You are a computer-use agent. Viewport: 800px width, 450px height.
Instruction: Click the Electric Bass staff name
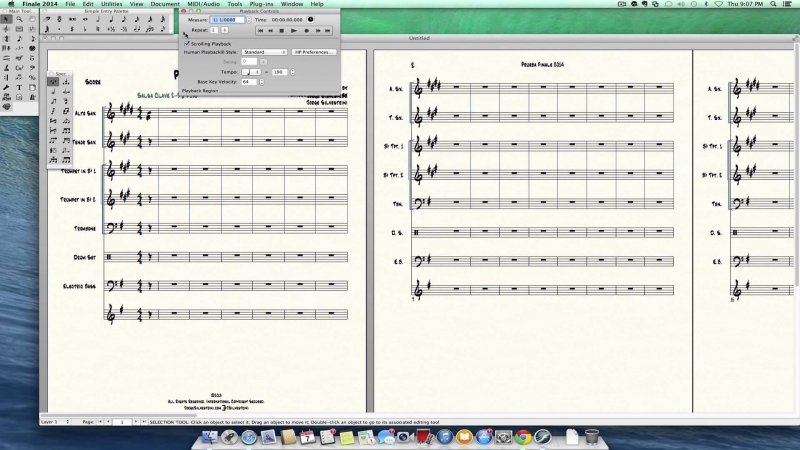coord(79,286)
